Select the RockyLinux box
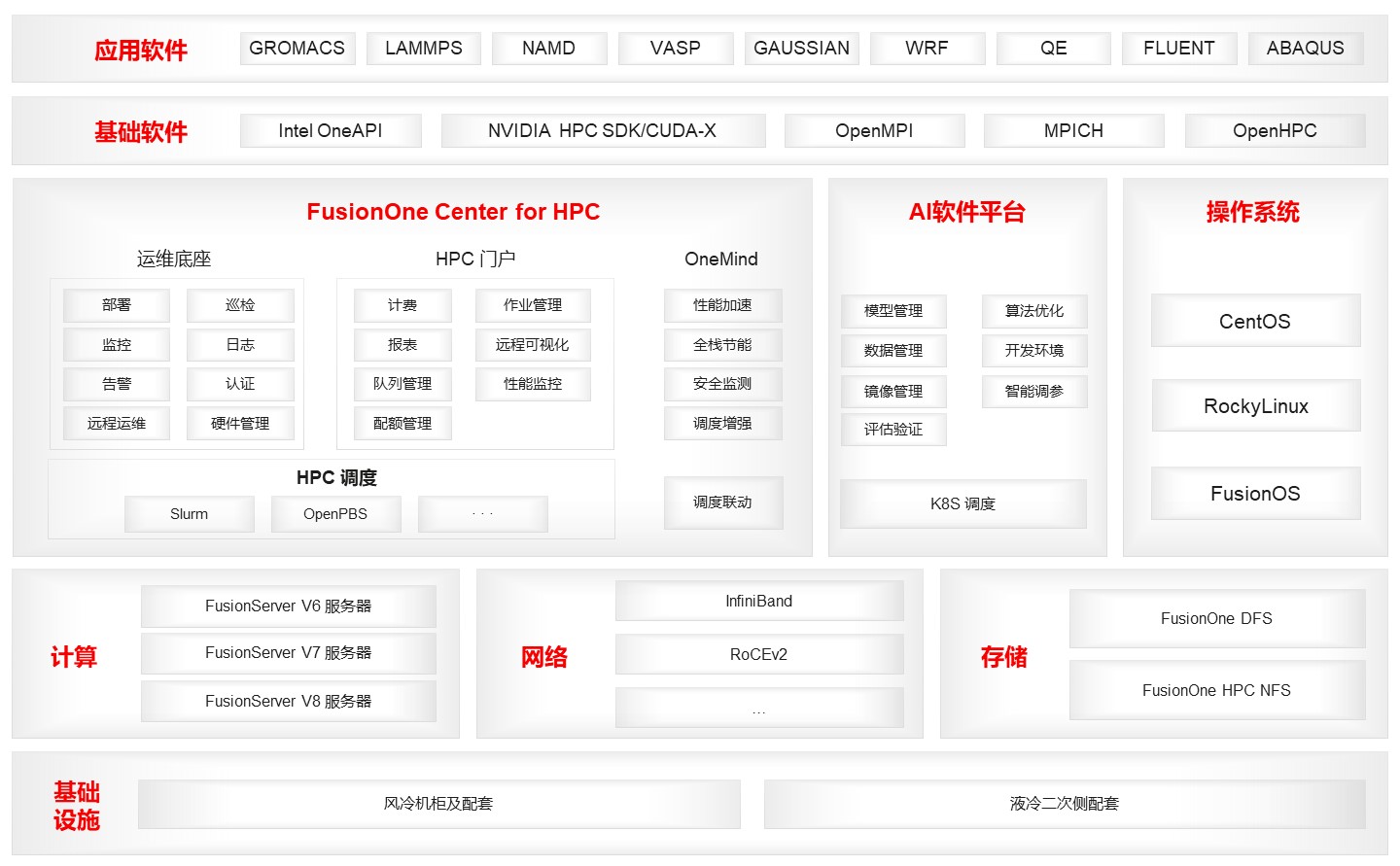The width and height of the screenshot is (1400, 866). 1255,405
